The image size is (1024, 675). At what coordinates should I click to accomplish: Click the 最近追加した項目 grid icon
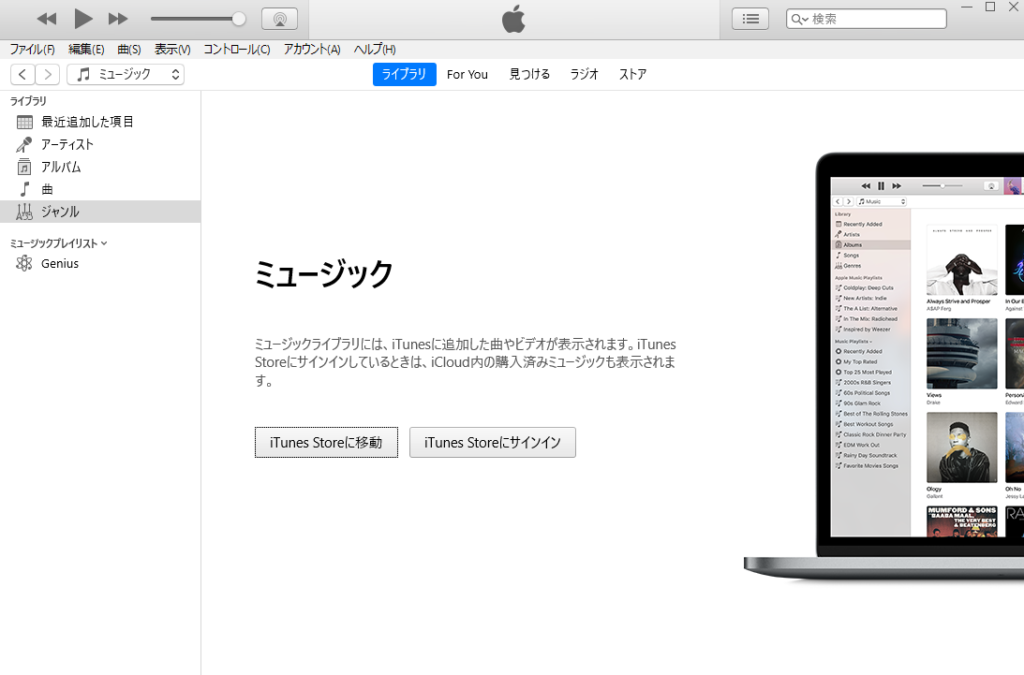25,122
